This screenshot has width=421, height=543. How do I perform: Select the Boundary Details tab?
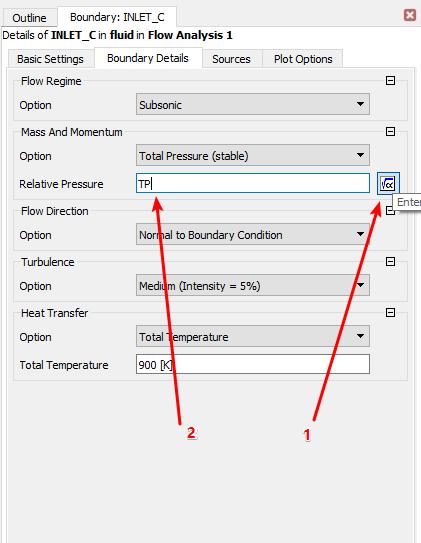(x=148, y=58)
